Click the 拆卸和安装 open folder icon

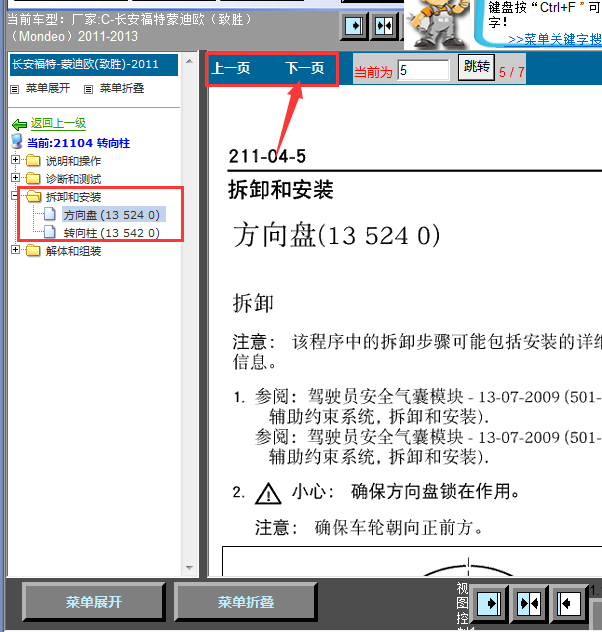[x=33, y=197]
